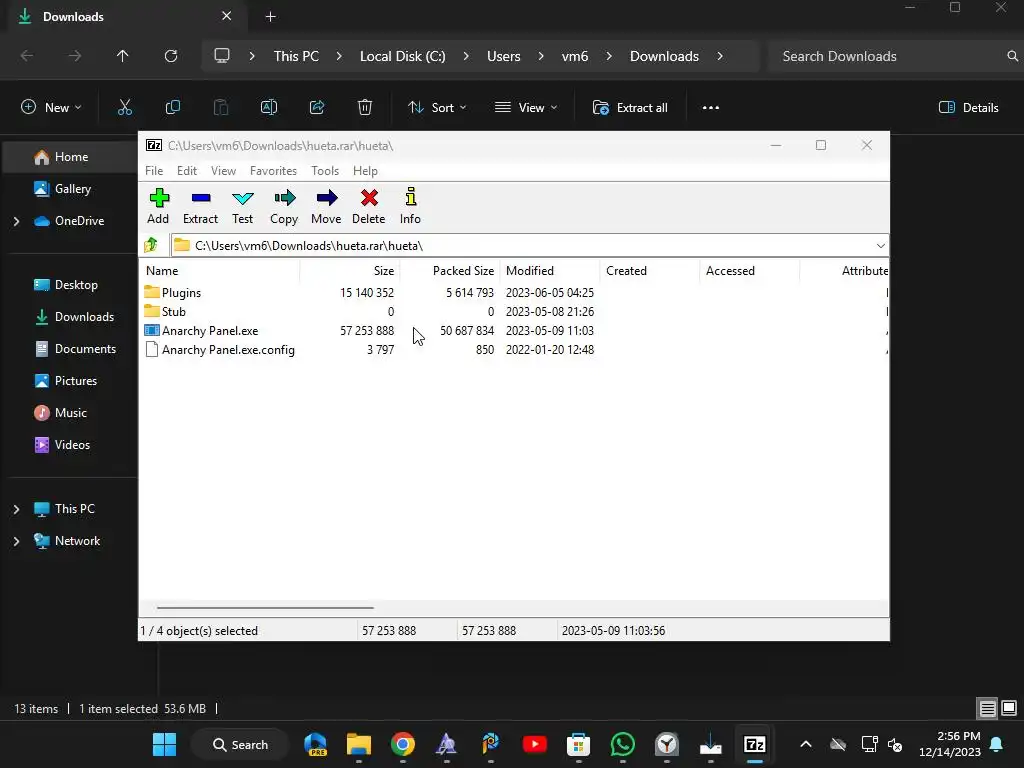Click the Paste icon in Explorer toolbar
Viewport: 1024px width, 768px height.
pos(221,107)
